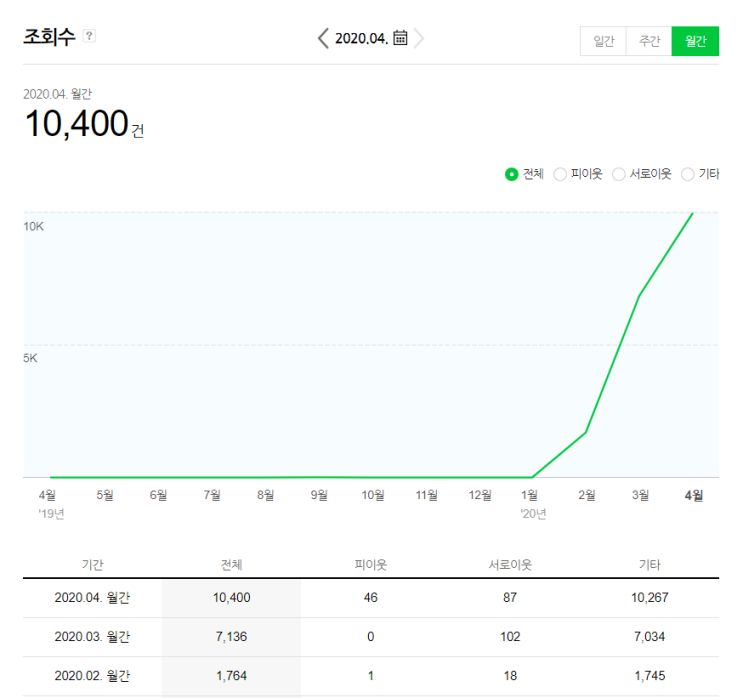Switch to 주간 weekly view tab
743x698 pixels.
[x=649, y=41]
